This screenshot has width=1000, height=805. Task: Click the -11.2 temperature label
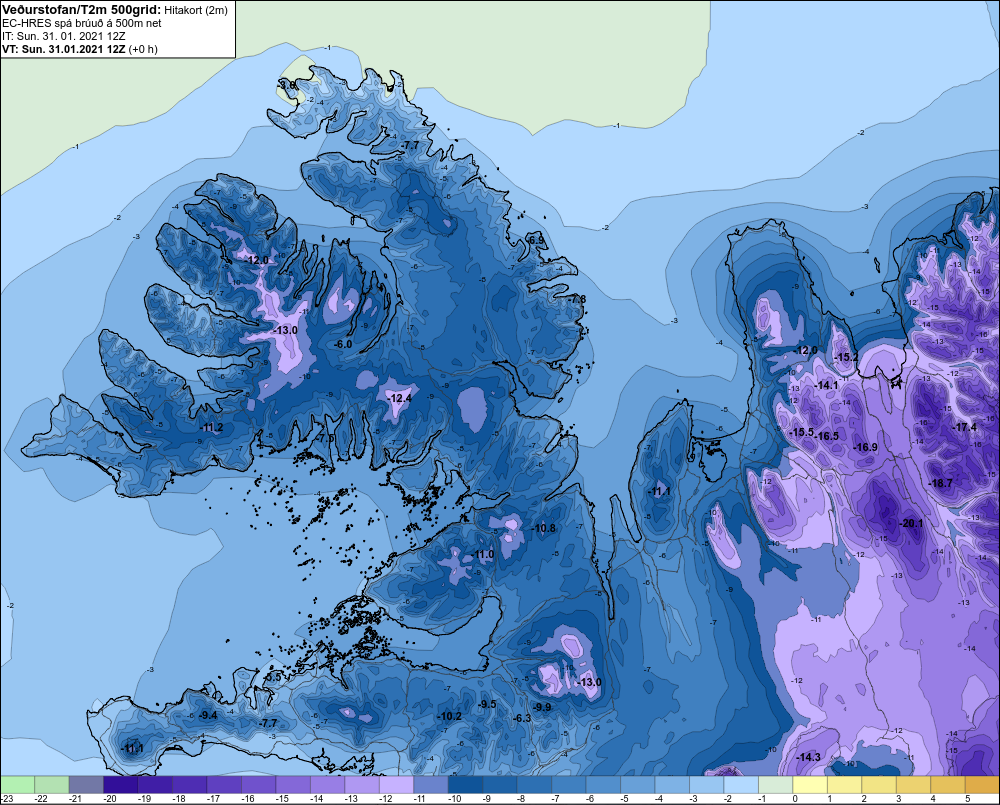[211, 427]
